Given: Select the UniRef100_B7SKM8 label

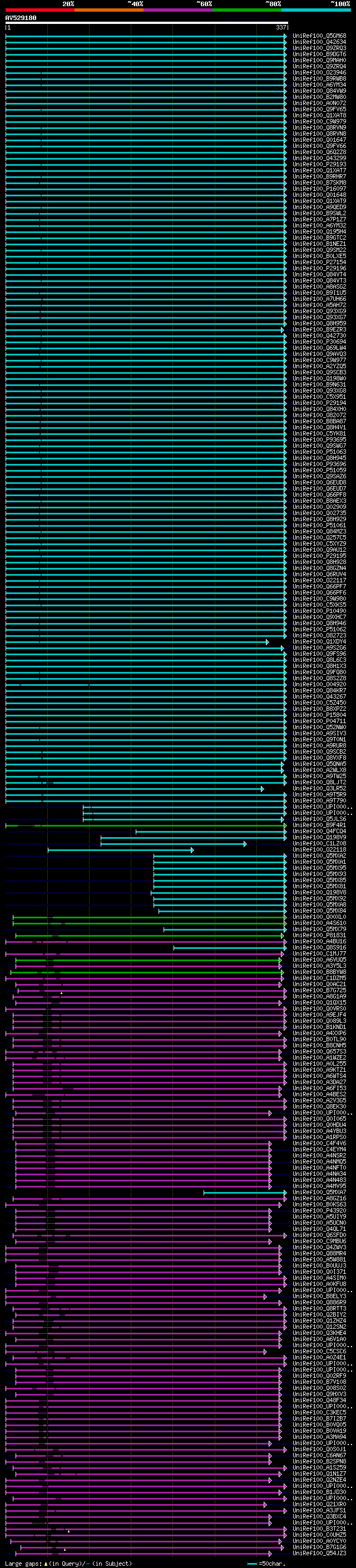Looking at the screenshot, I should (x=319, y=182).
